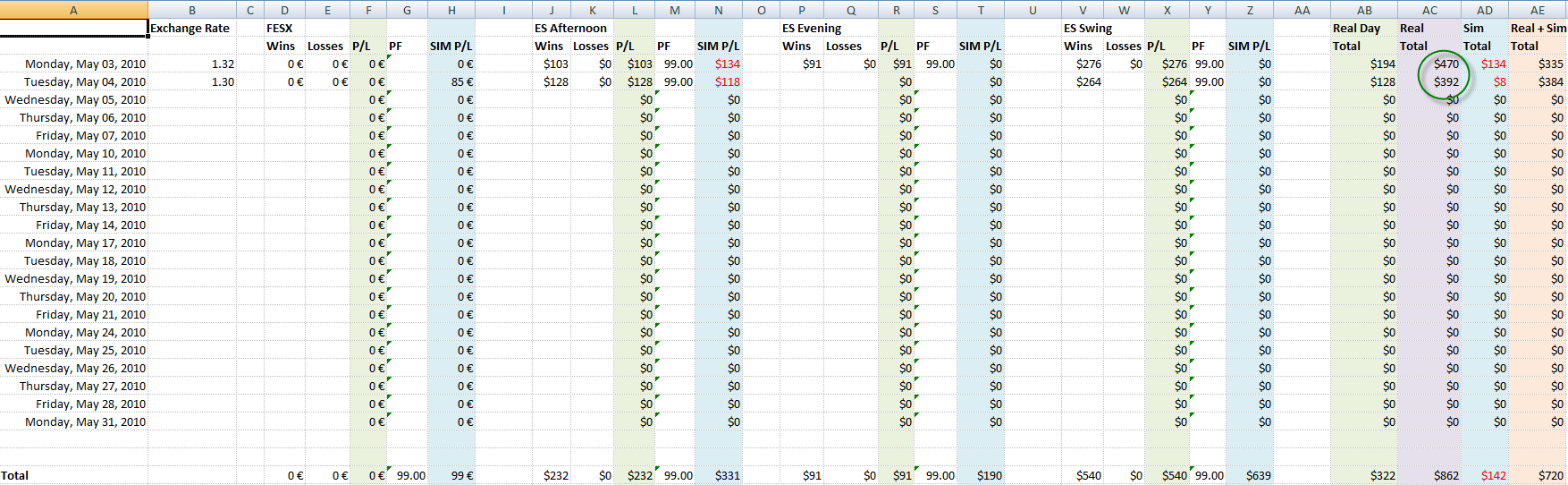Click the 'ES Evening' section heading cell
This screenshot has height=485, width=1568.
(x=812, y=28)
